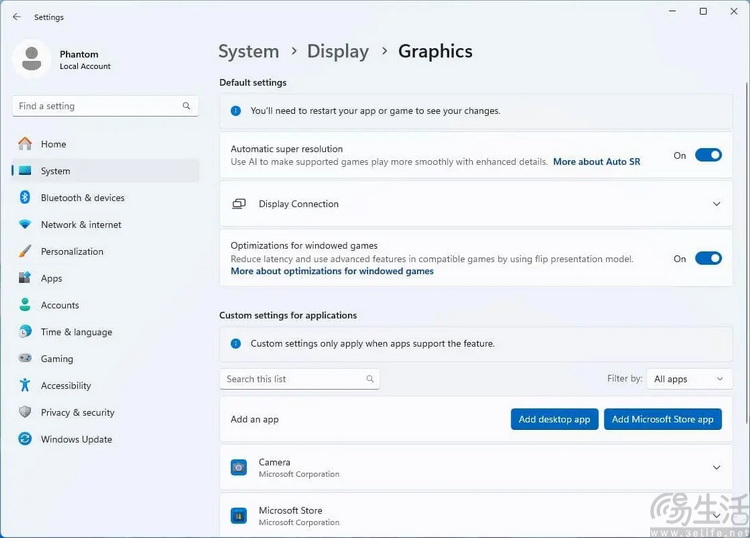
Task: Click the Accessibility figure icon in sidebar
Action: (25, 385)
